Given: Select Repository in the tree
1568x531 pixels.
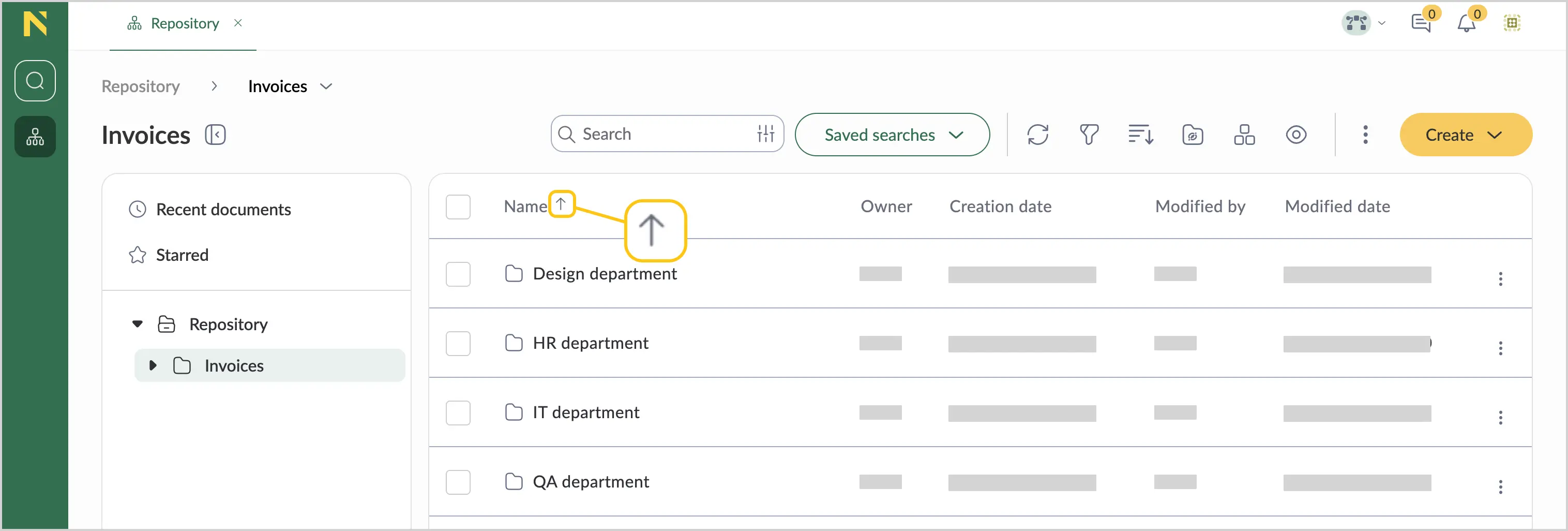Looking at the screenshot, I should (x=228, y=324).
